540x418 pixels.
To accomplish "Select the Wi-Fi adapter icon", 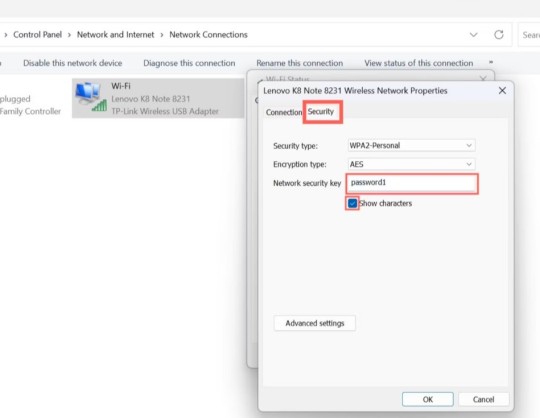I will click(91, 97).
